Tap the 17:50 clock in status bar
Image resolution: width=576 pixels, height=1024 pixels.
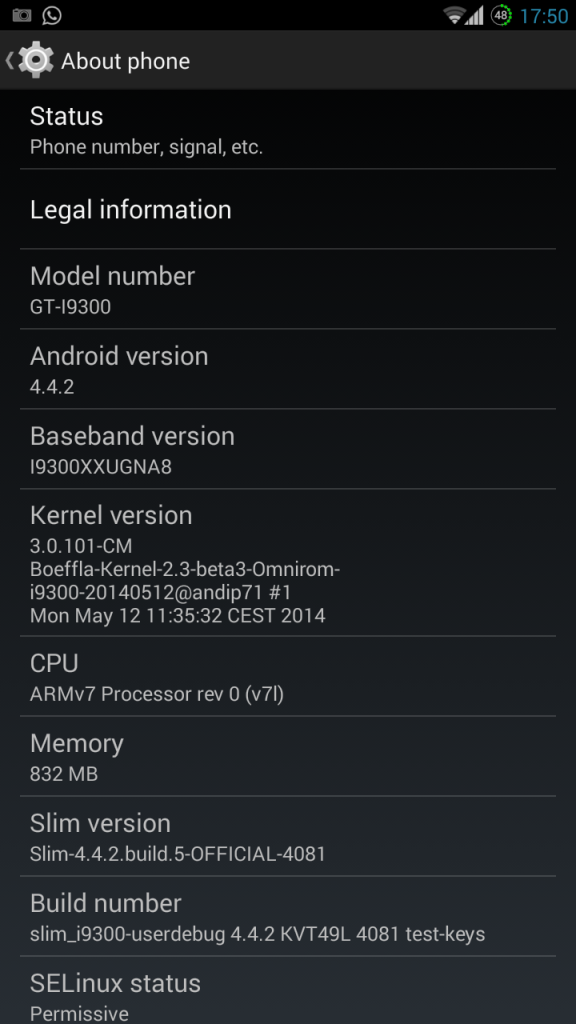(x=544, y=16)
